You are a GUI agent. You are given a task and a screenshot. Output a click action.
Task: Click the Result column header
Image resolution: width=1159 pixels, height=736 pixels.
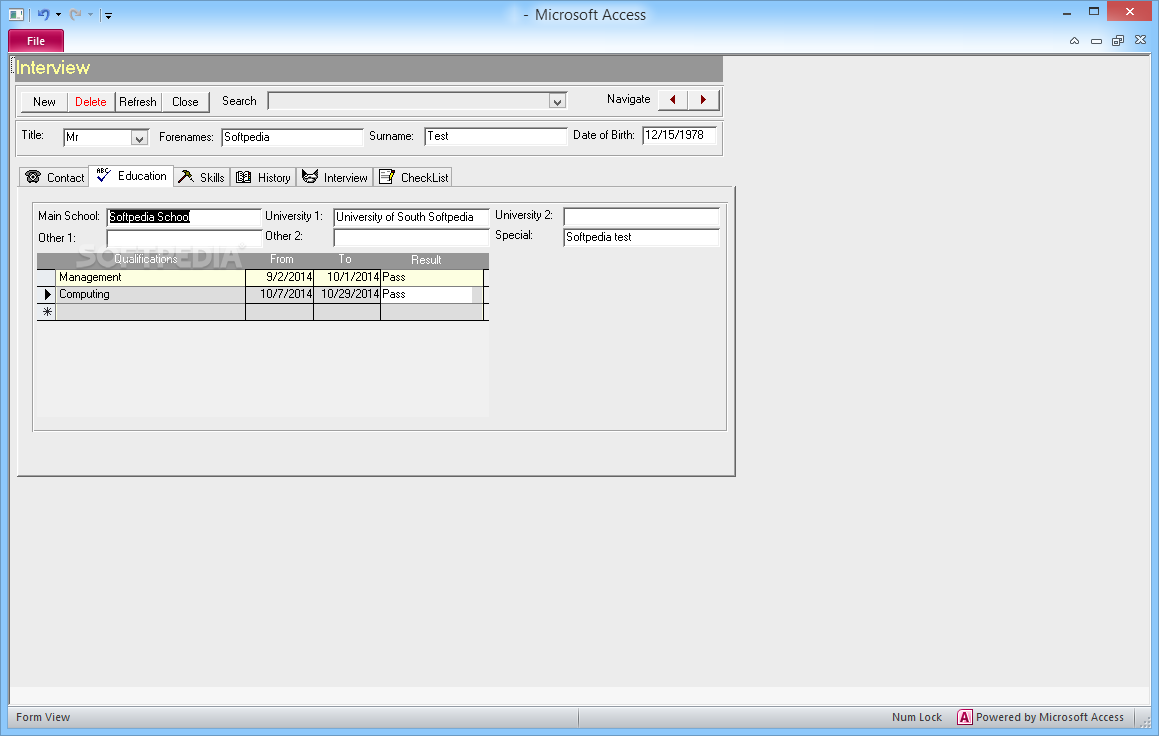click(426, 260)
